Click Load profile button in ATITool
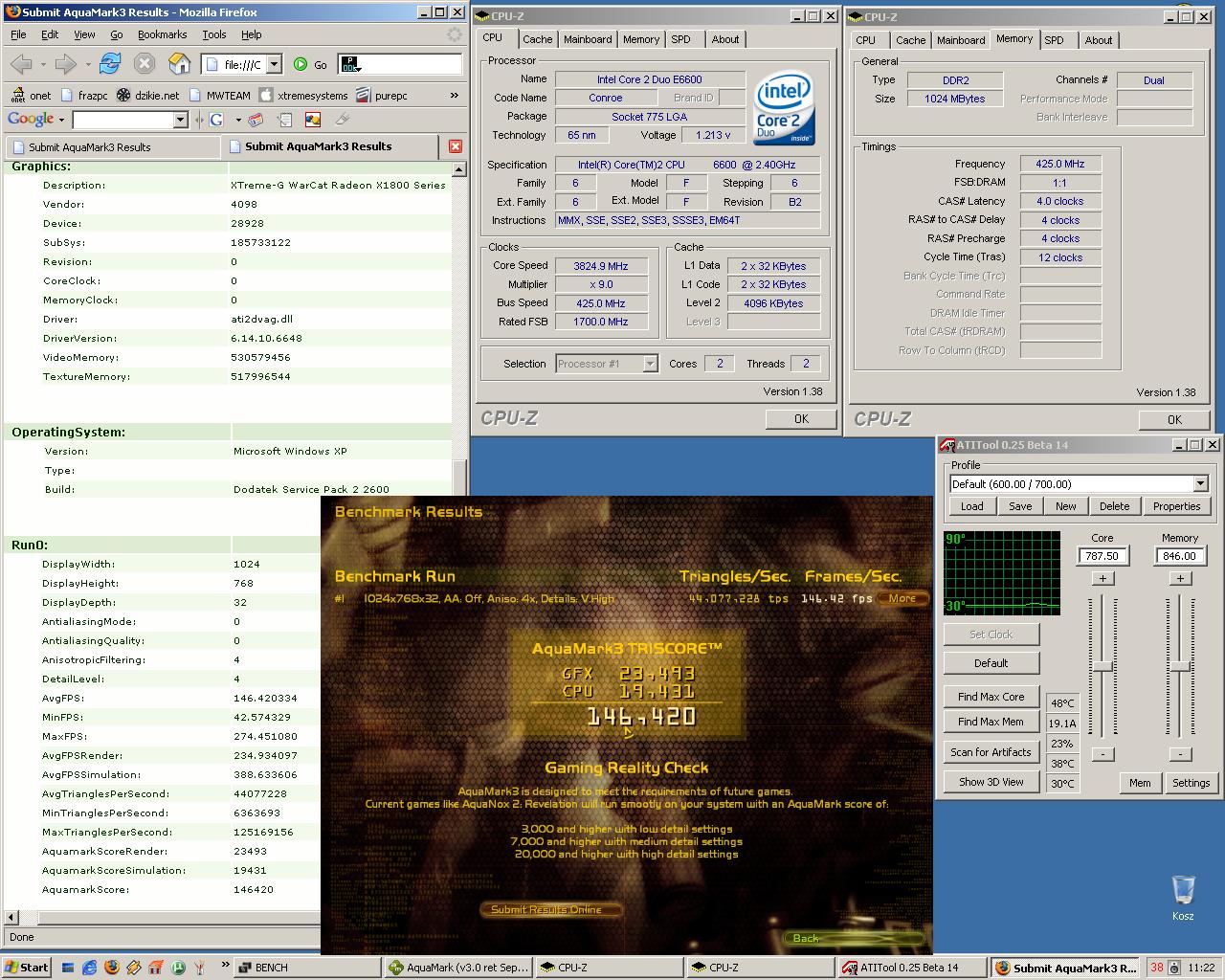This screenshot has width=1225, height=980. tap(971, 506)
